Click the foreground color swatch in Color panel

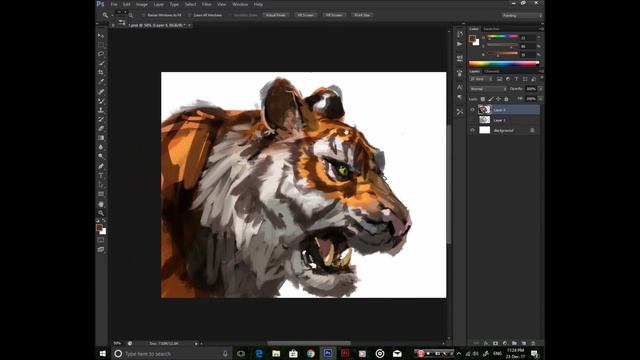click(472, 39)
